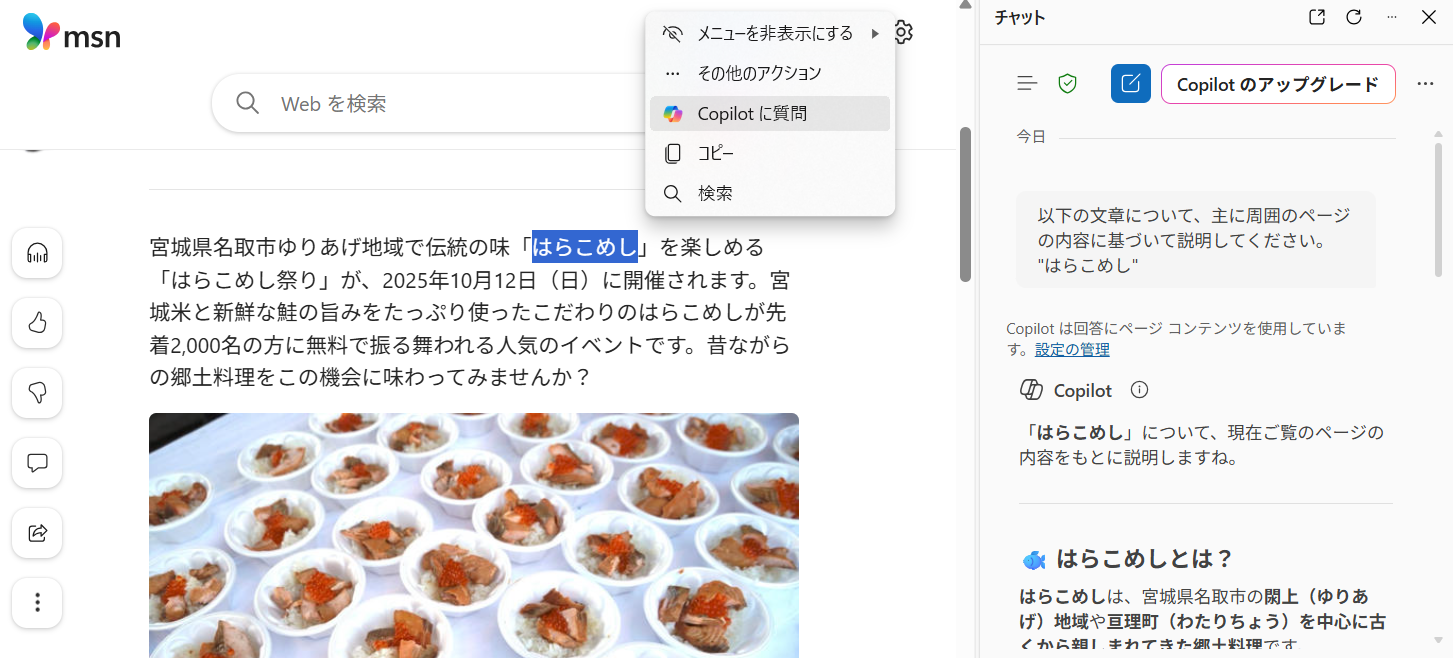Click the thumbs down dislike icon
The width and height of the screenshot is (1453, 658).
click(x=37, y=393)
